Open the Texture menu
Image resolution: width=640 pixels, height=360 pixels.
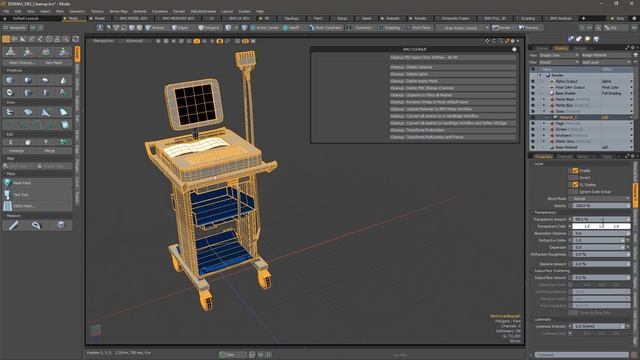pos(97,11)
